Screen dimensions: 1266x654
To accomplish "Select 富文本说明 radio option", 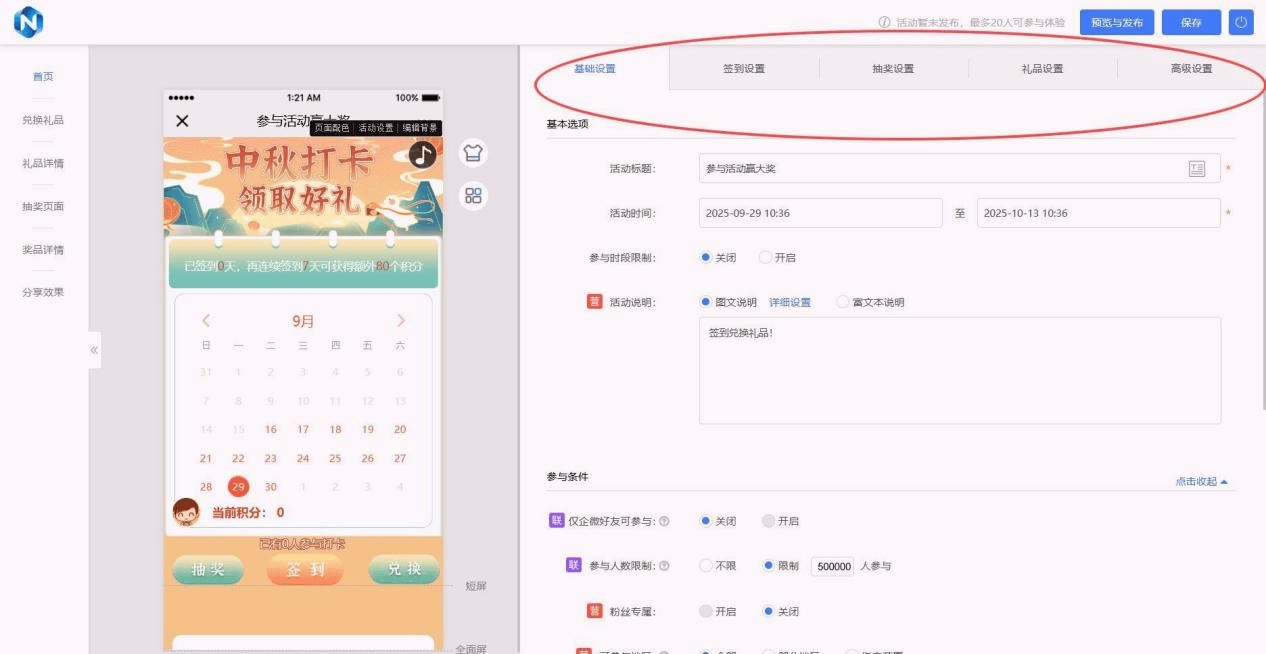I will (x=843, y=302).
